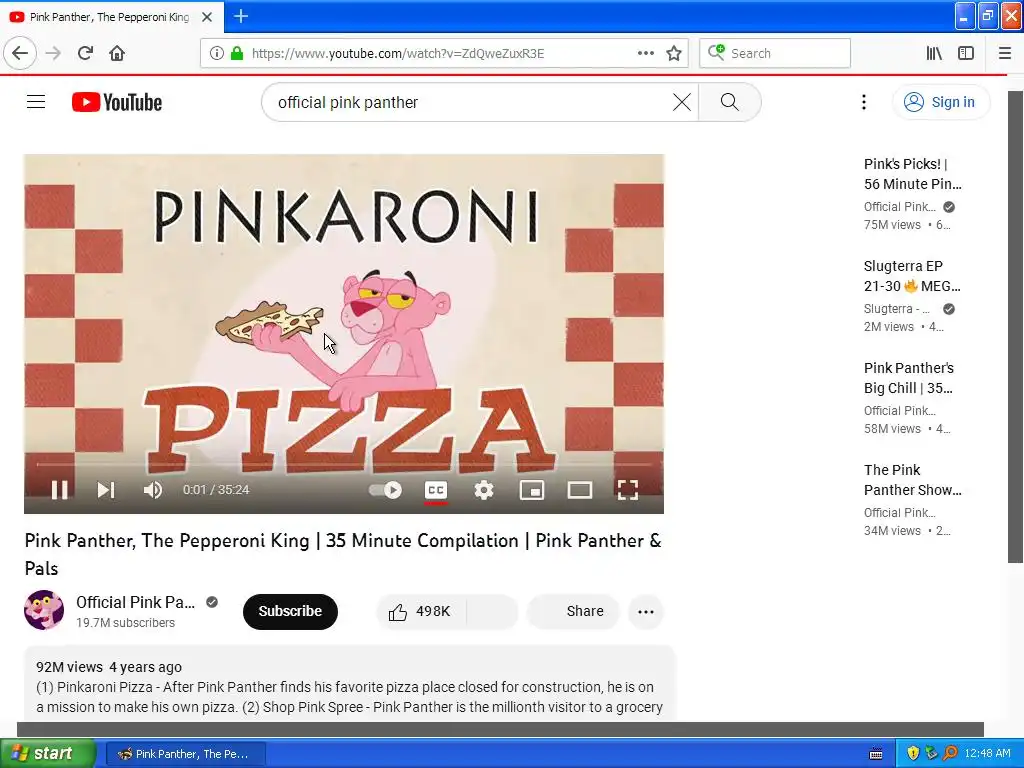Screen dimensions: 1024x768
Task: Pause the video
Action: point(59,490)
